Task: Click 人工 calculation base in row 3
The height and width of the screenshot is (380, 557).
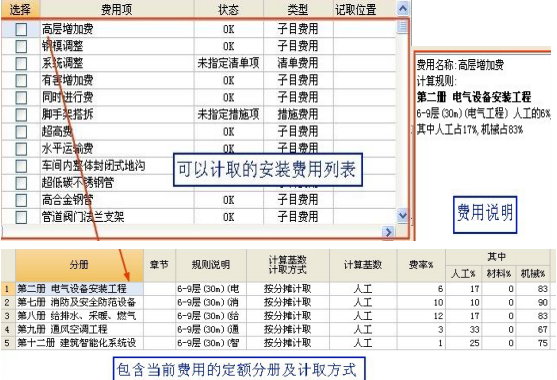Action: pos(363,316)
